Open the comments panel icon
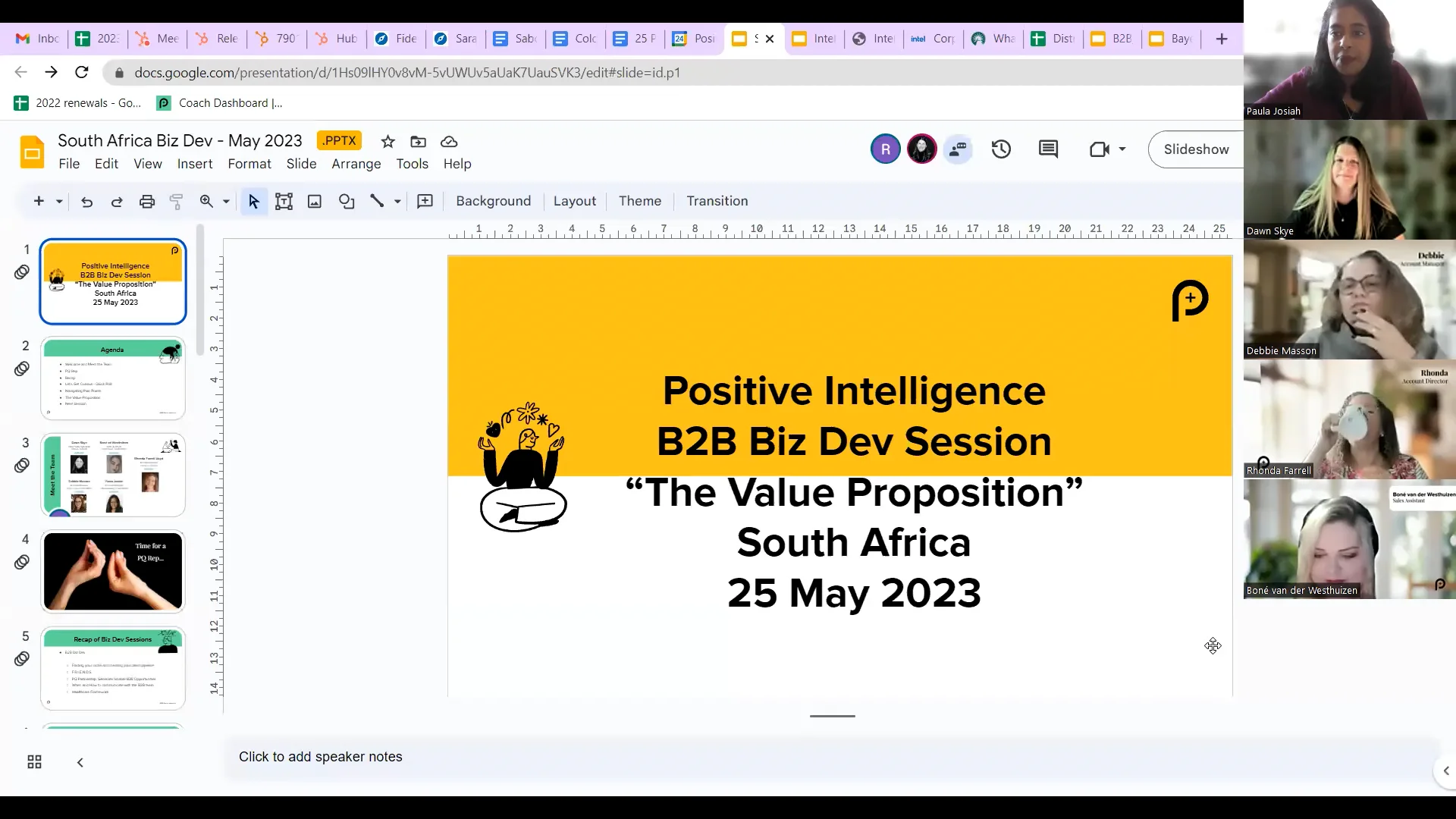The image size is (1456, 819). [1049, 149]
